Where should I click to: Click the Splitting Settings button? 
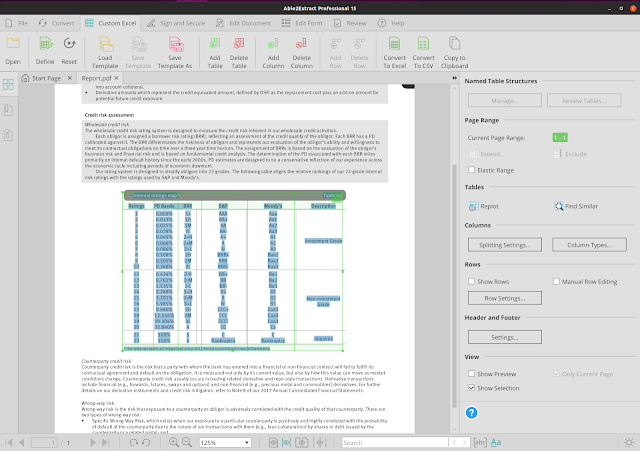pyautogui.click(x=505, y=245)
